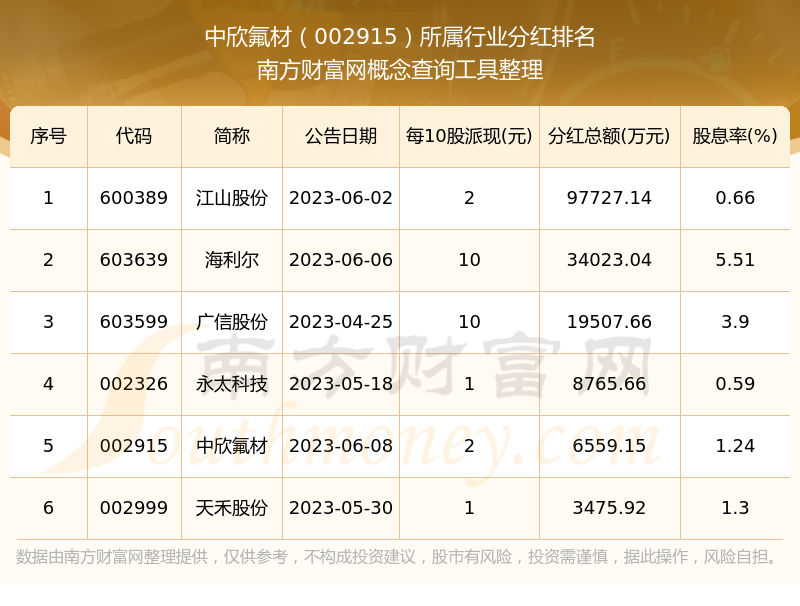Image resolution: width=800 pixels, height=606 pixels.
Task: Click the yield value 1.3
Action: coord(735,508)
